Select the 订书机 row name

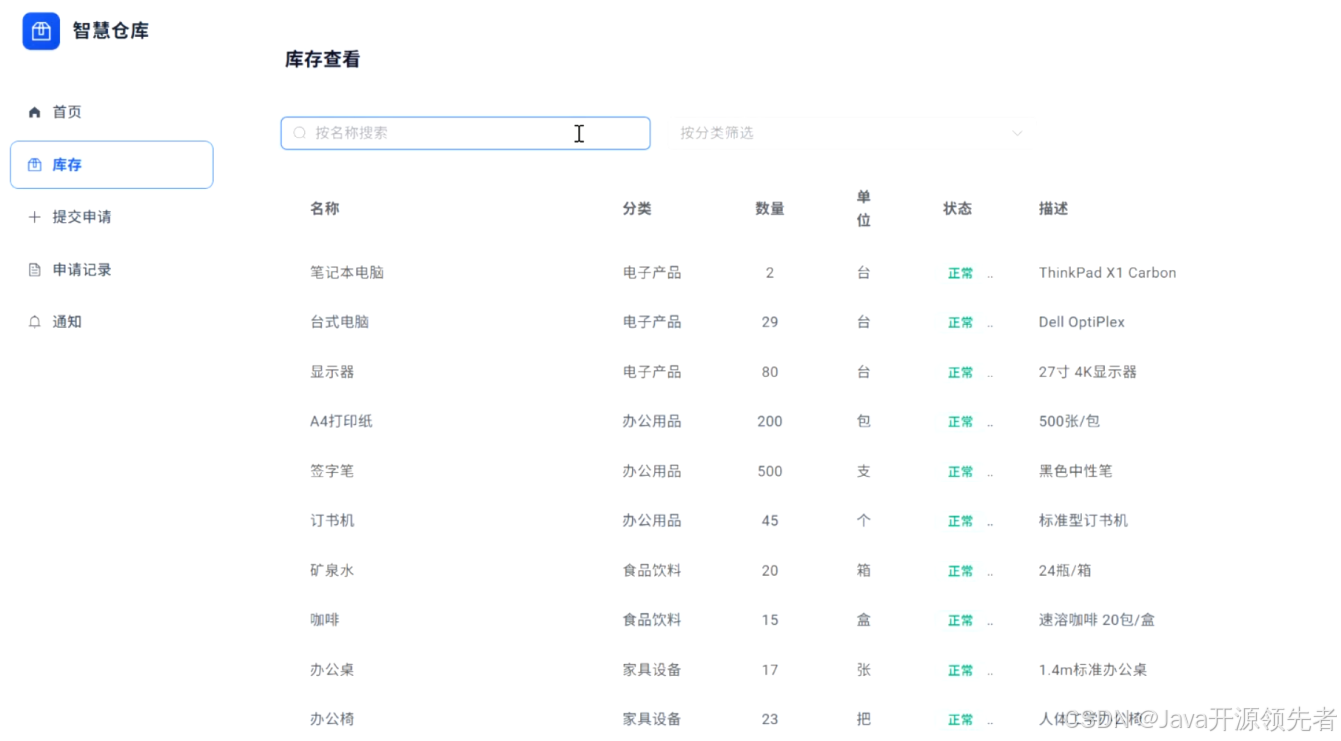332,521
